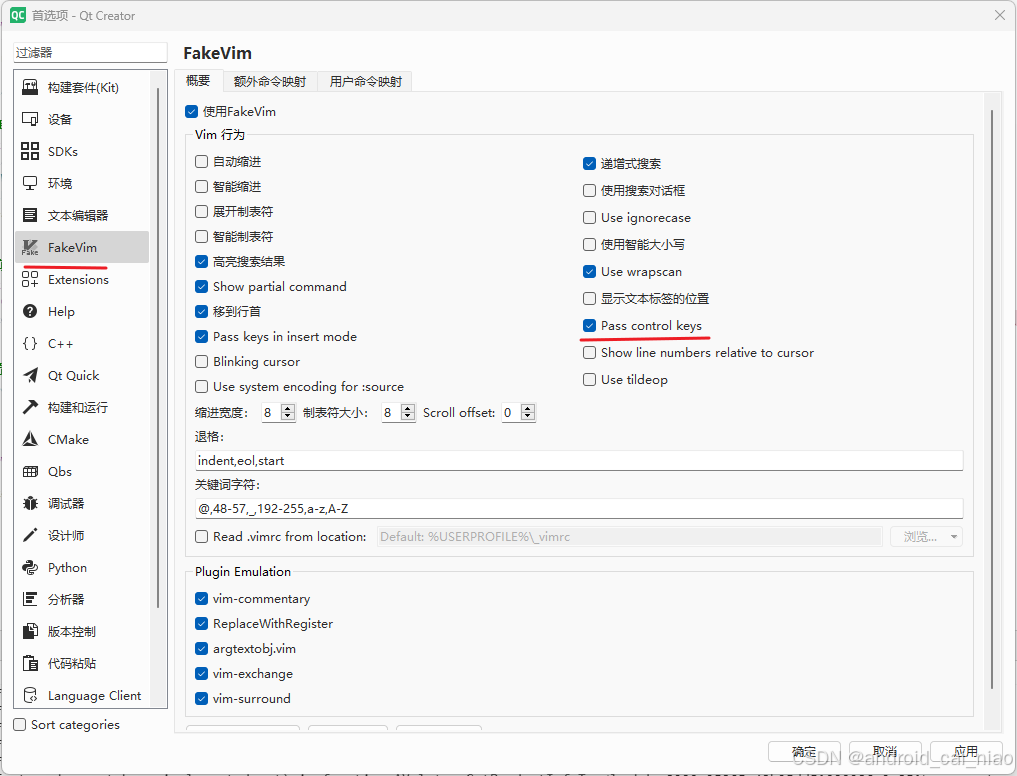Click the 应用 apply button
This screenshot has height=776, width=1017.
[966, 752]
